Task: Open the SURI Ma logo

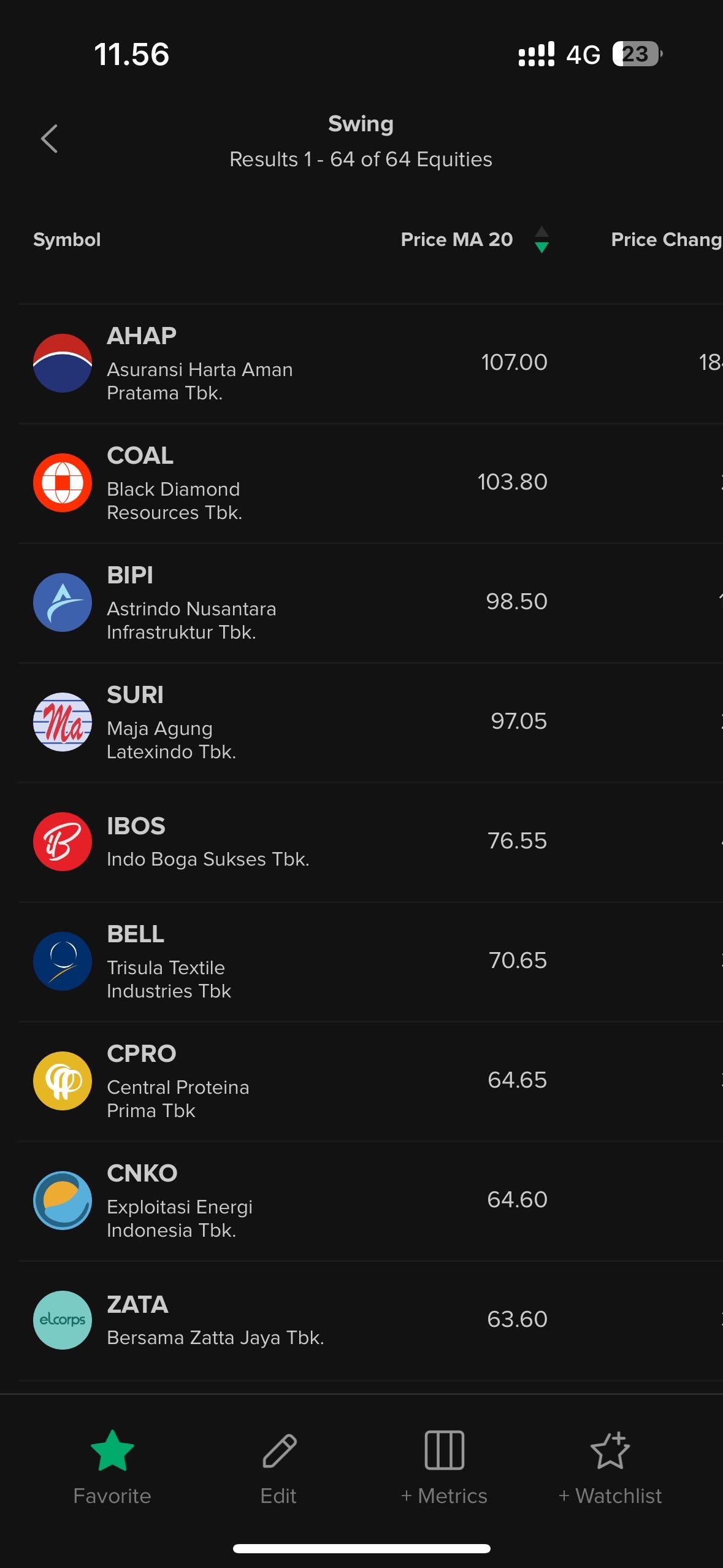Action: (63, 722)
